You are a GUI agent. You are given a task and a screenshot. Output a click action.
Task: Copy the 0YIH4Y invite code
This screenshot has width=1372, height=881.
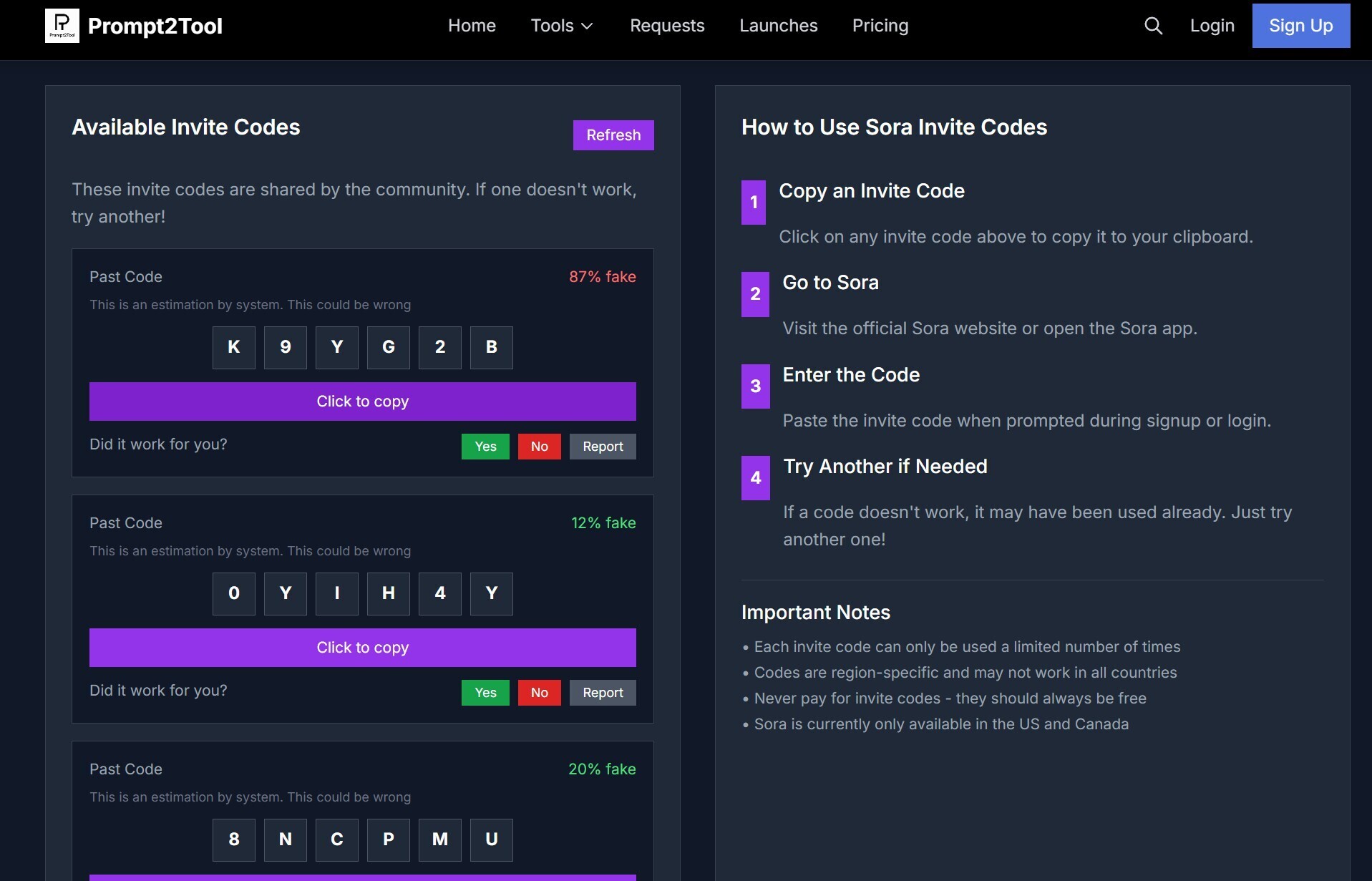(x=362, y=648)
